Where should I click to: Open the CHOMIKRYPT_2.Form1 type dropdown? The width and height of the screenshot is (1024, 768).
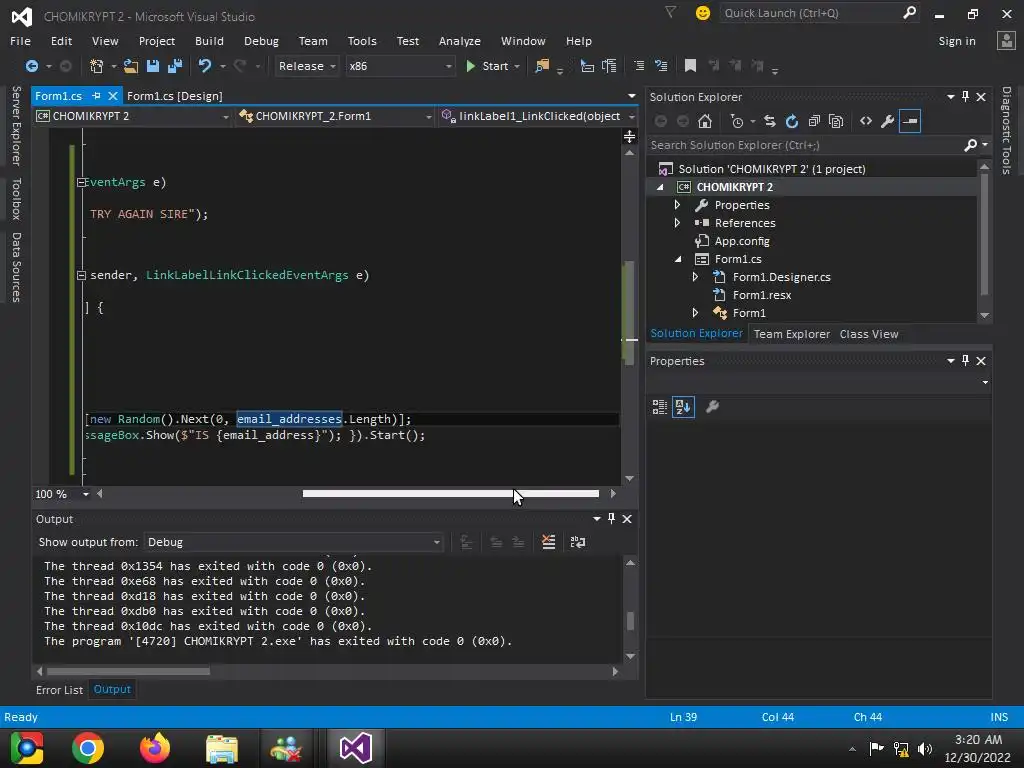pos(336,116)
